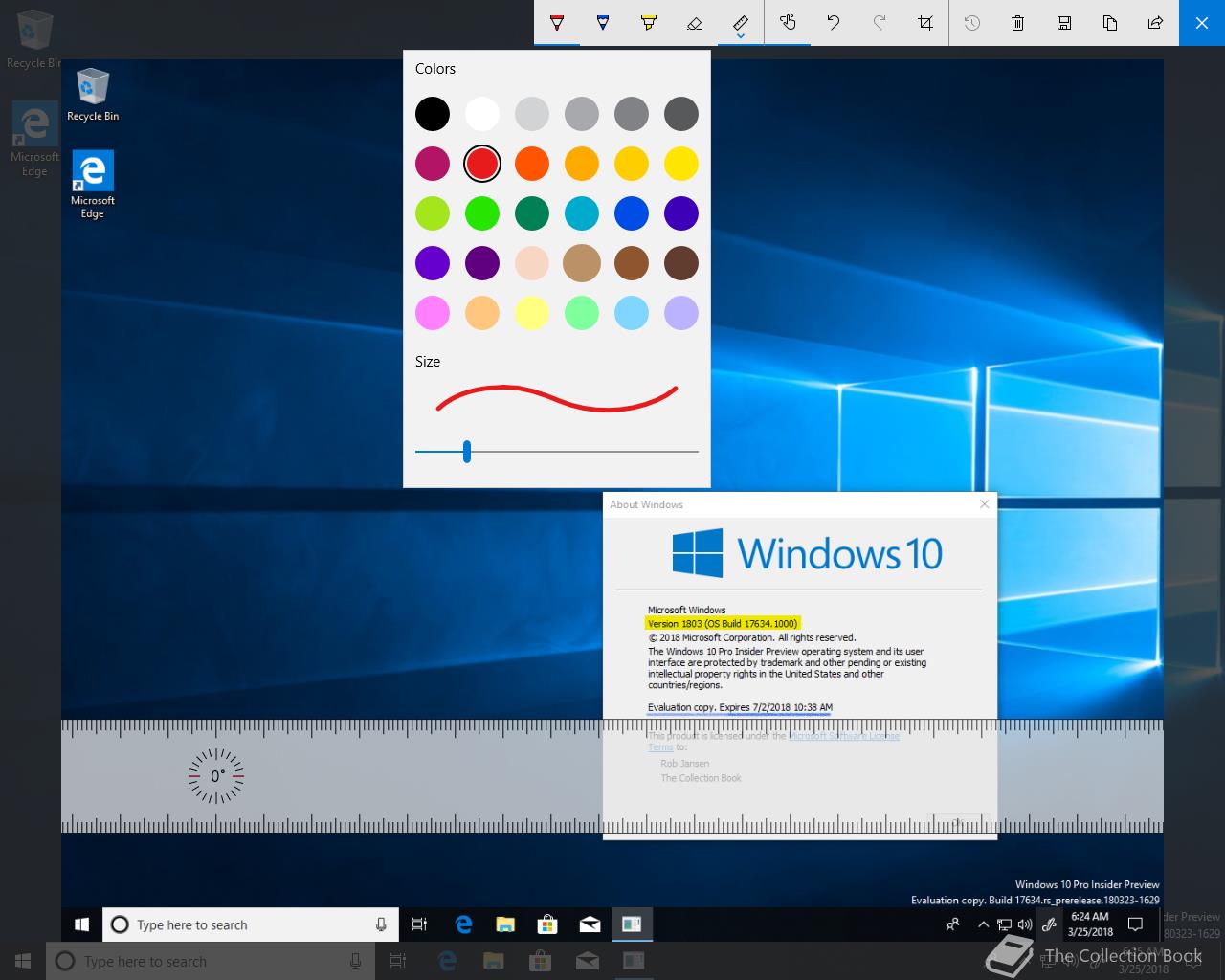Select the dark purple swatch

[x=482, y=263]
